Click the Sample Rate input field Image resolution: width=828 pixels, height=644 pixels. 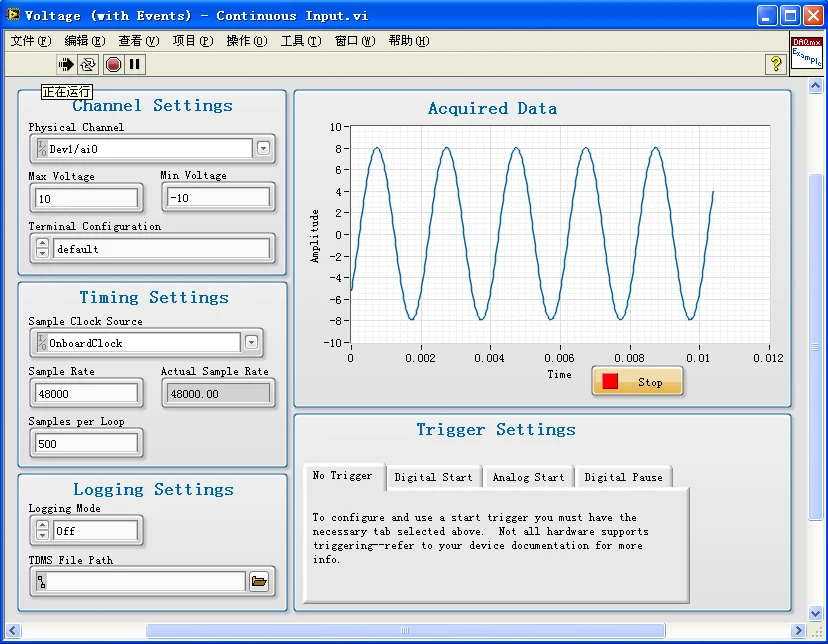86,394
